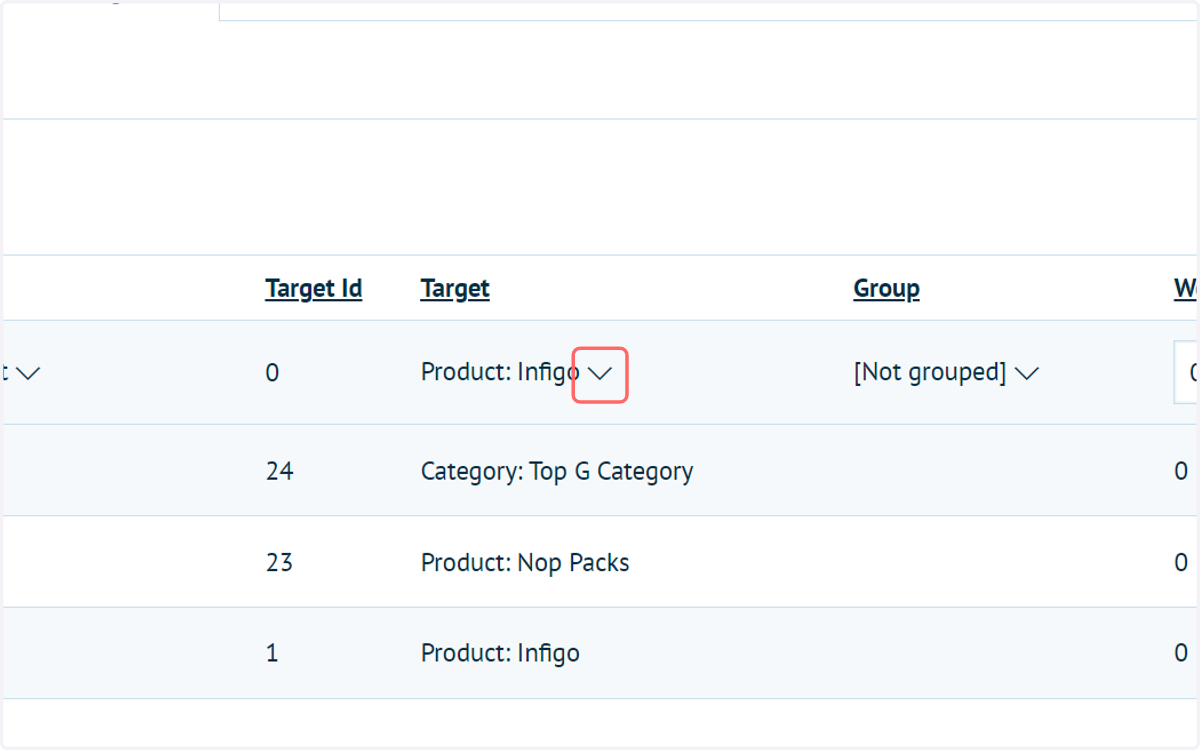Open the Product: Infigo target dropdown
Viewport: 1200px width, 750px height.
click(x=600, y=374)
